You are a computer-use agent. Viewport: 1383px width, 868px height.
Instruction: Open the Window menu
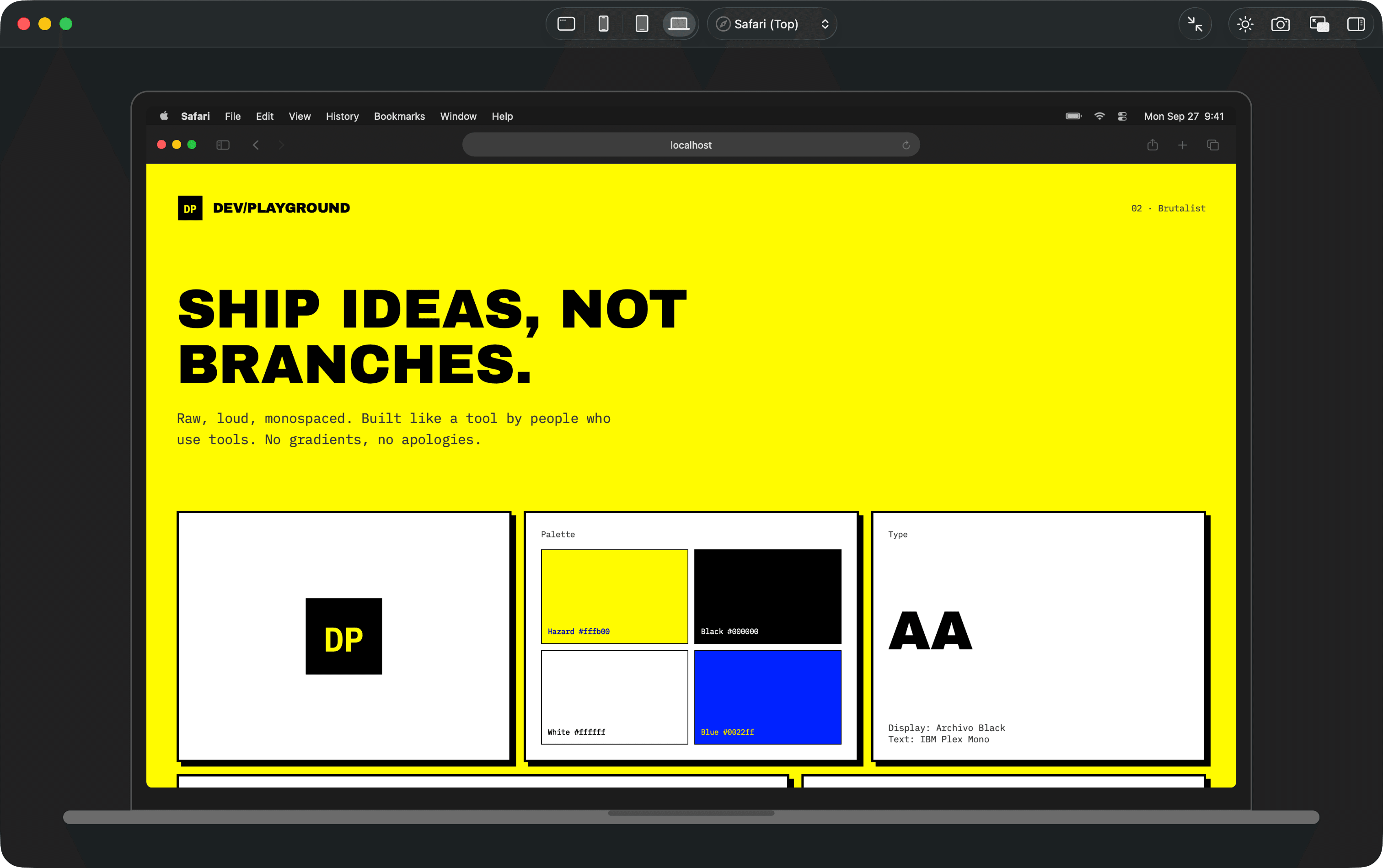click(458, 116)
